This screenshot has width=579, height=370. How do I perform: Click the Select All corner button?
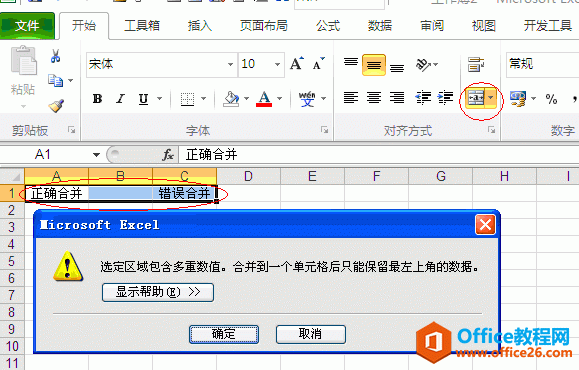[x=12, y=176]
